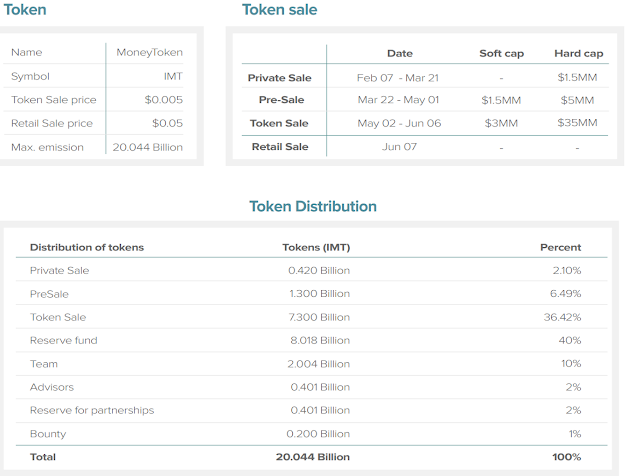
Task: Click Reserve for partnerships' '0.401 Billion' amount
Action: (x=320, y=410)
